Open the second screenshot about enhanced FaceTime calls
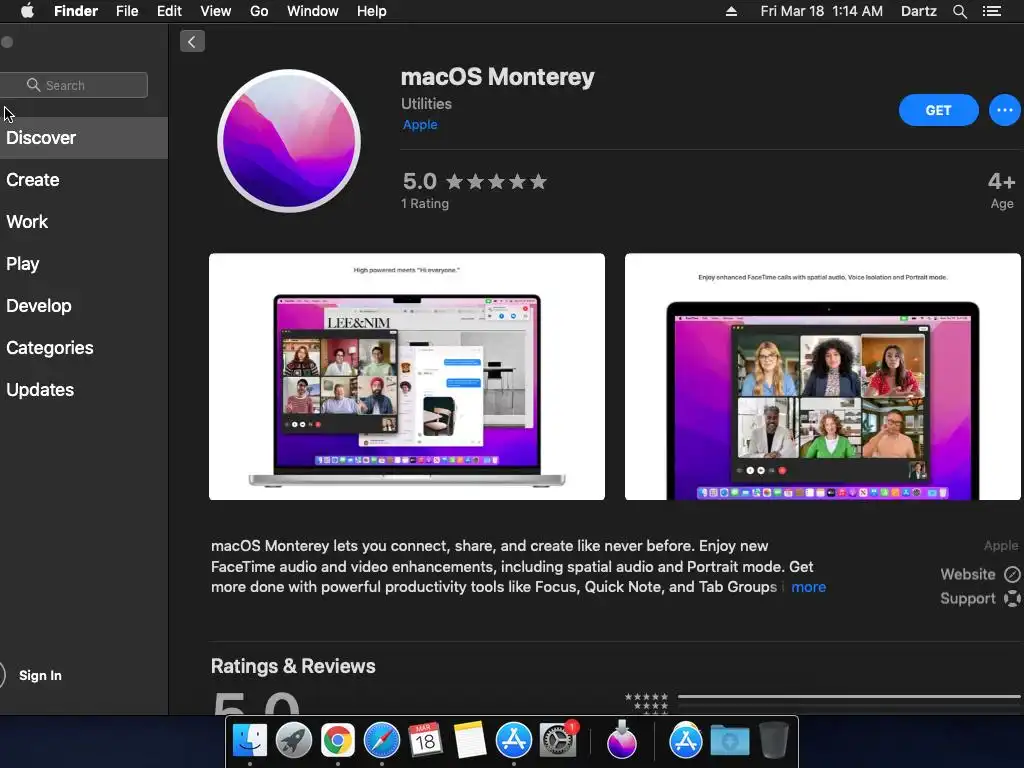This screenshot has width=1024, height=768. [x=823, y=377]
